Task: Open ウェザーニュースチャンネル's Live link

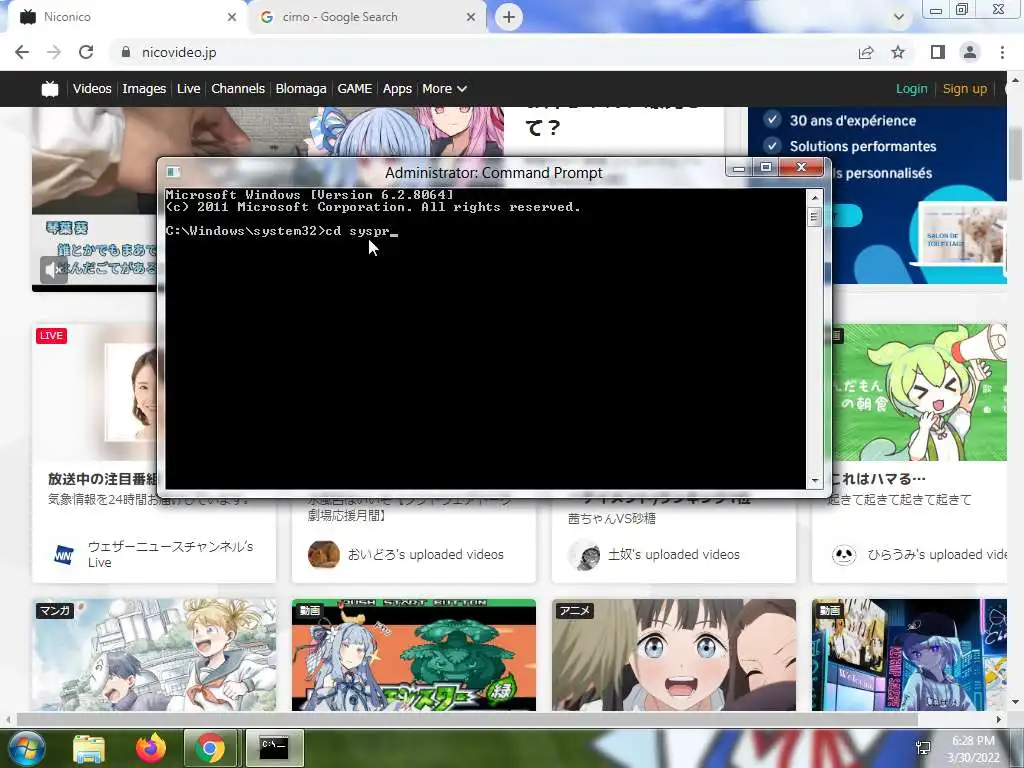Action: click(x=170, y=554)
